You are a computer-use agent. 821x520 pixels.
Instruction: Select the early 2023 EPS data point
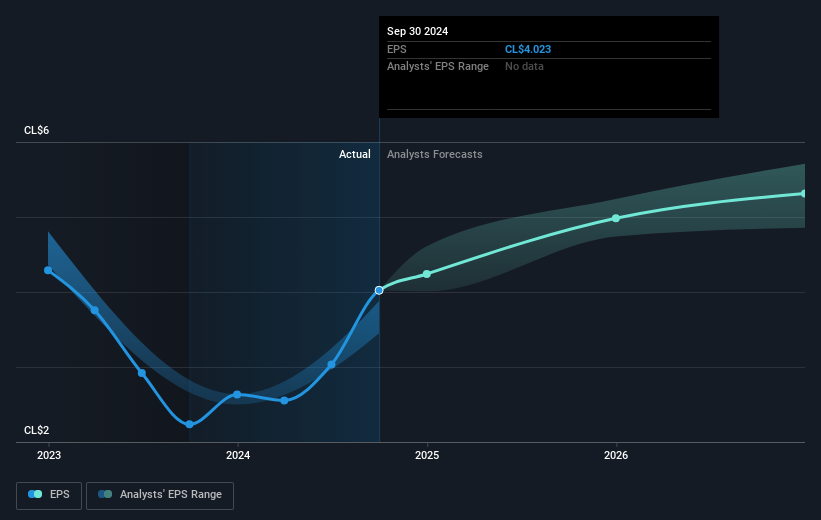pos(48,270)
